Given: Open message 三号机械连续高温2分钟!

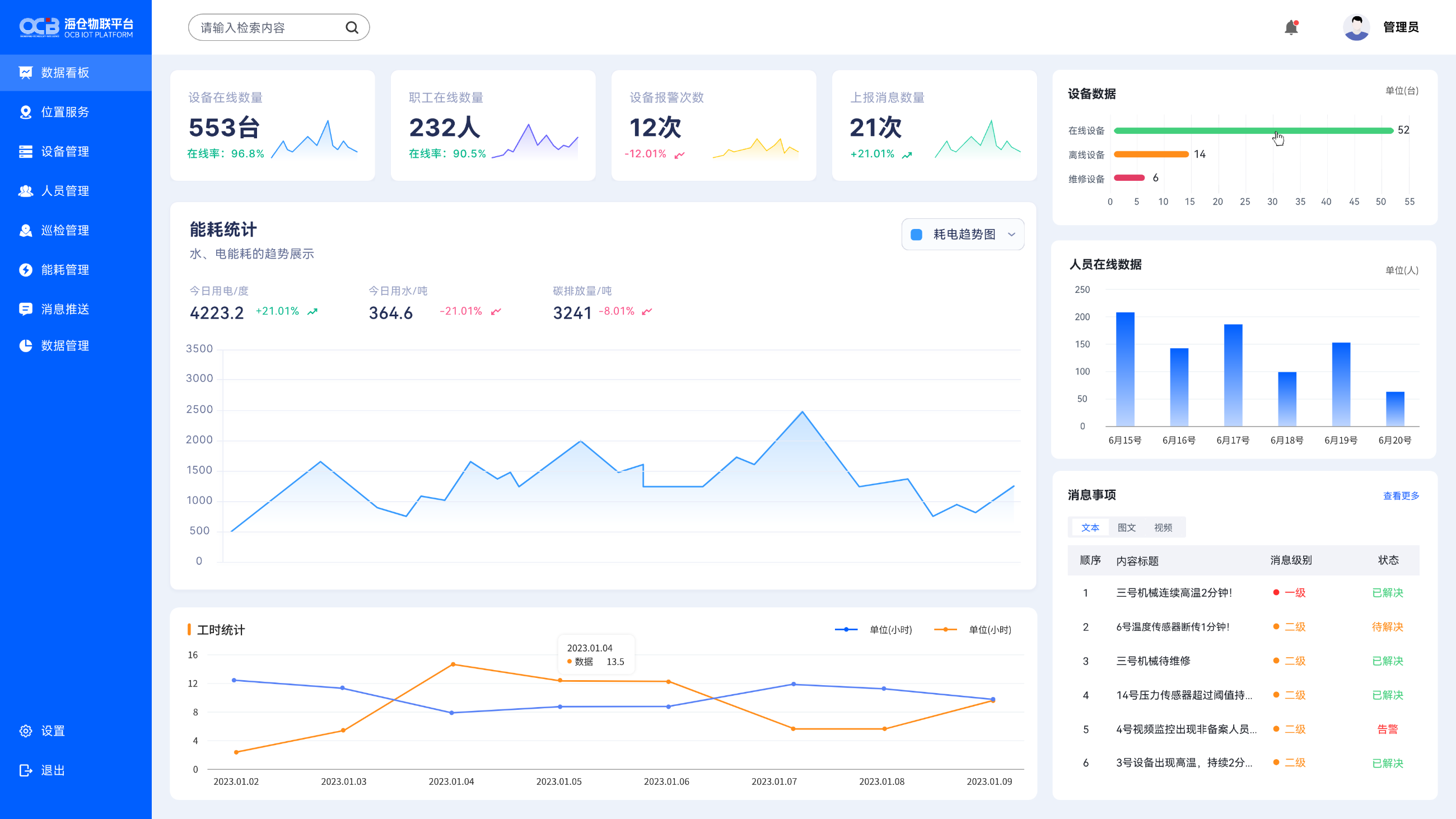Looking at the screenshot, I should click(1173, 592).
